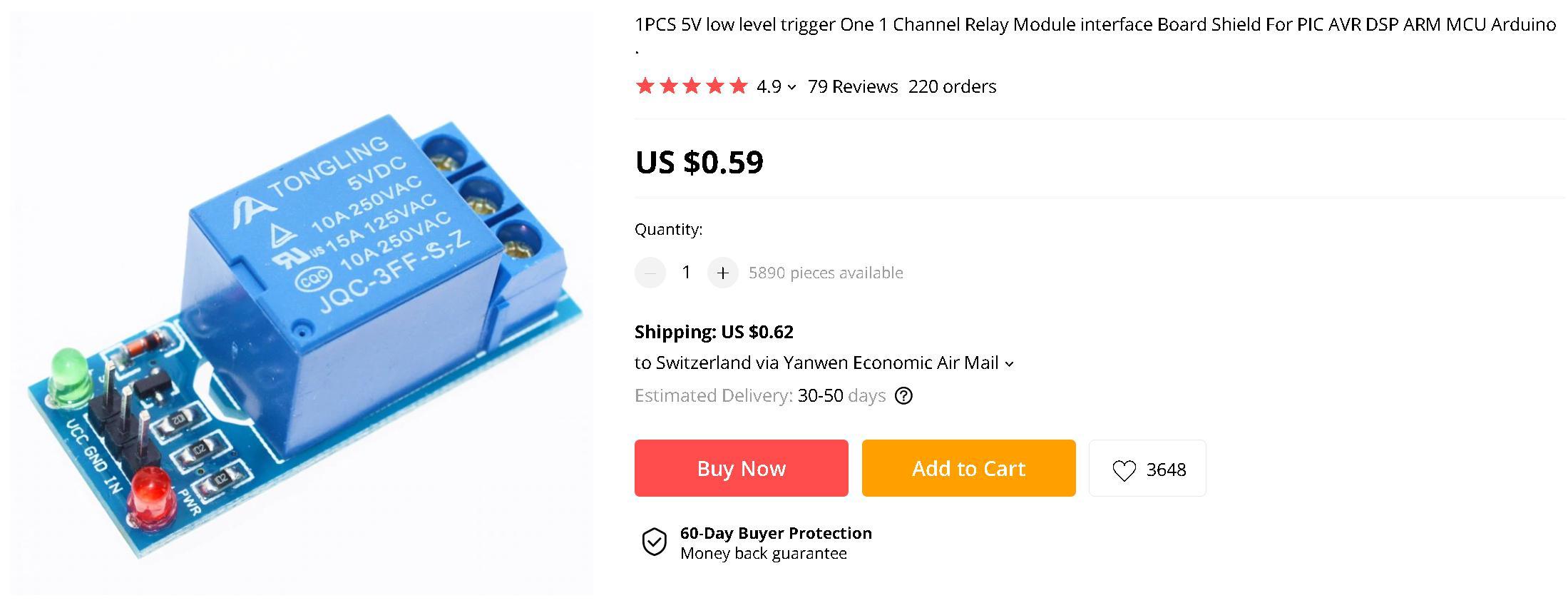
Task: Click the 60-Day Buyer Protection text
Action: pyautogui.click(x=776, y=533)
